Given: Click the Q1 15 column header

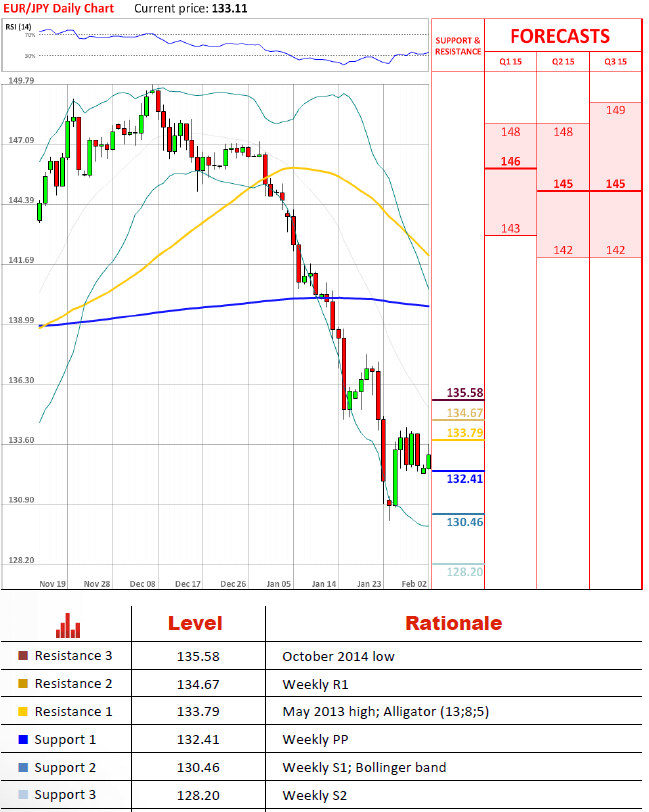Looking at the screenshot, I should click(510, 62).
